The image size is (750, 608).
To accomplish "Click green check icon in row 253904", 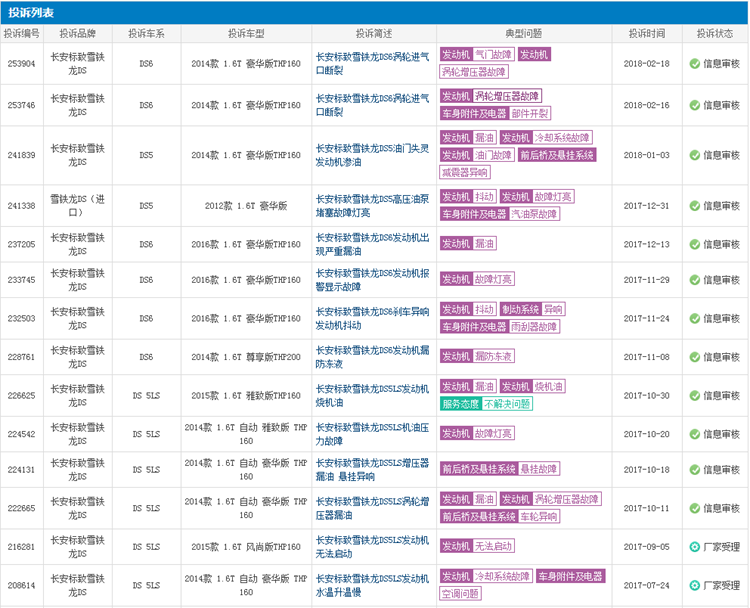I will point(695,64).
